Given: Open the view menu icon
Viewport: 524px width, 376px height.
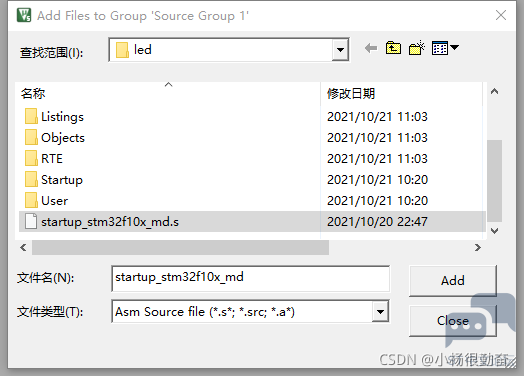Looking at the screenshot, I should [445, 48].
